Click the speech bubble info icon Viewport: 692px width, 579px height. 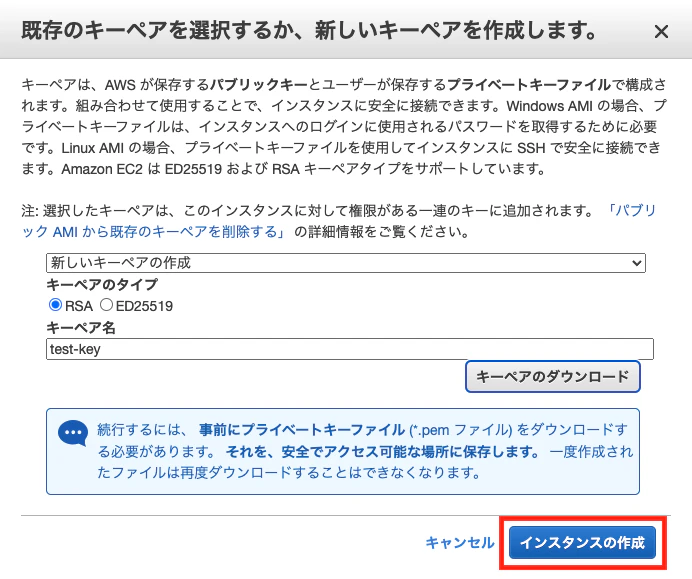pos(73,433)
